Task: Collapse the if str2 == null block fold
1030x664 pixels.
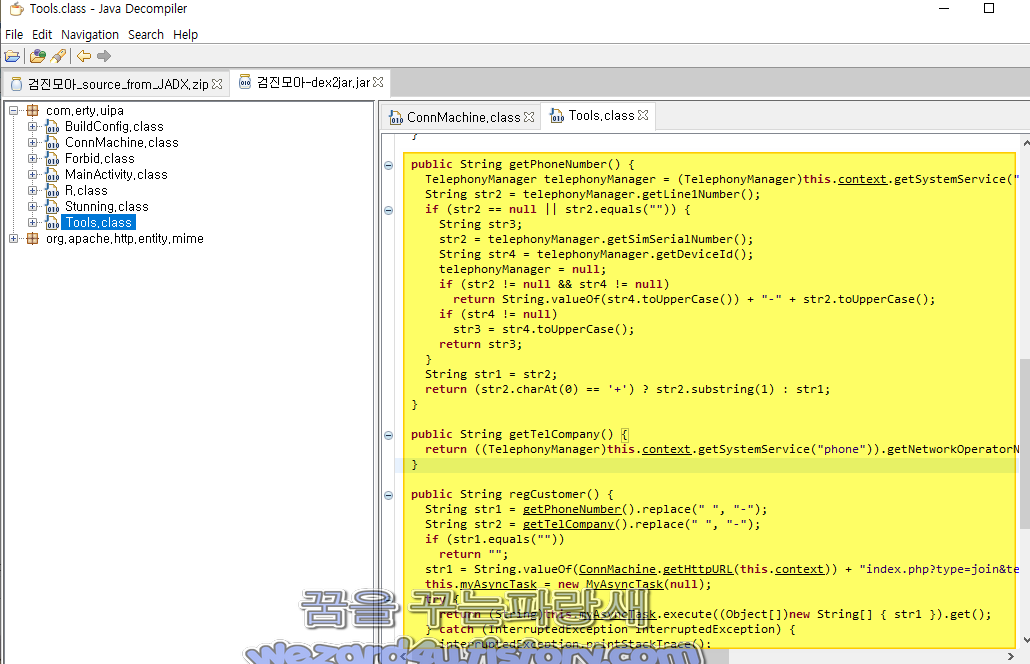Action: 388,210
